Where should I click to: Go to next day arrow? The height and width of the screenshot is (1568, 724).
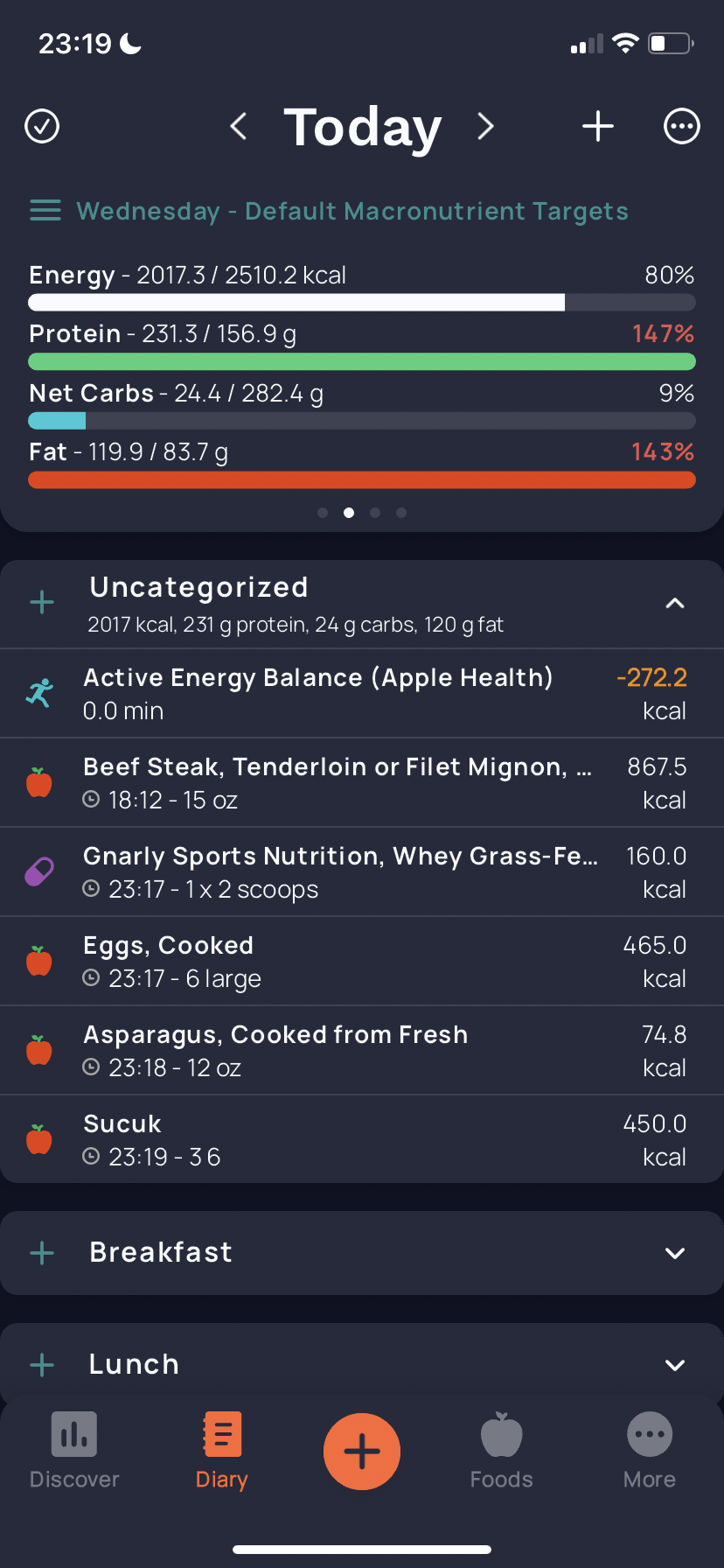pos(486,126)
